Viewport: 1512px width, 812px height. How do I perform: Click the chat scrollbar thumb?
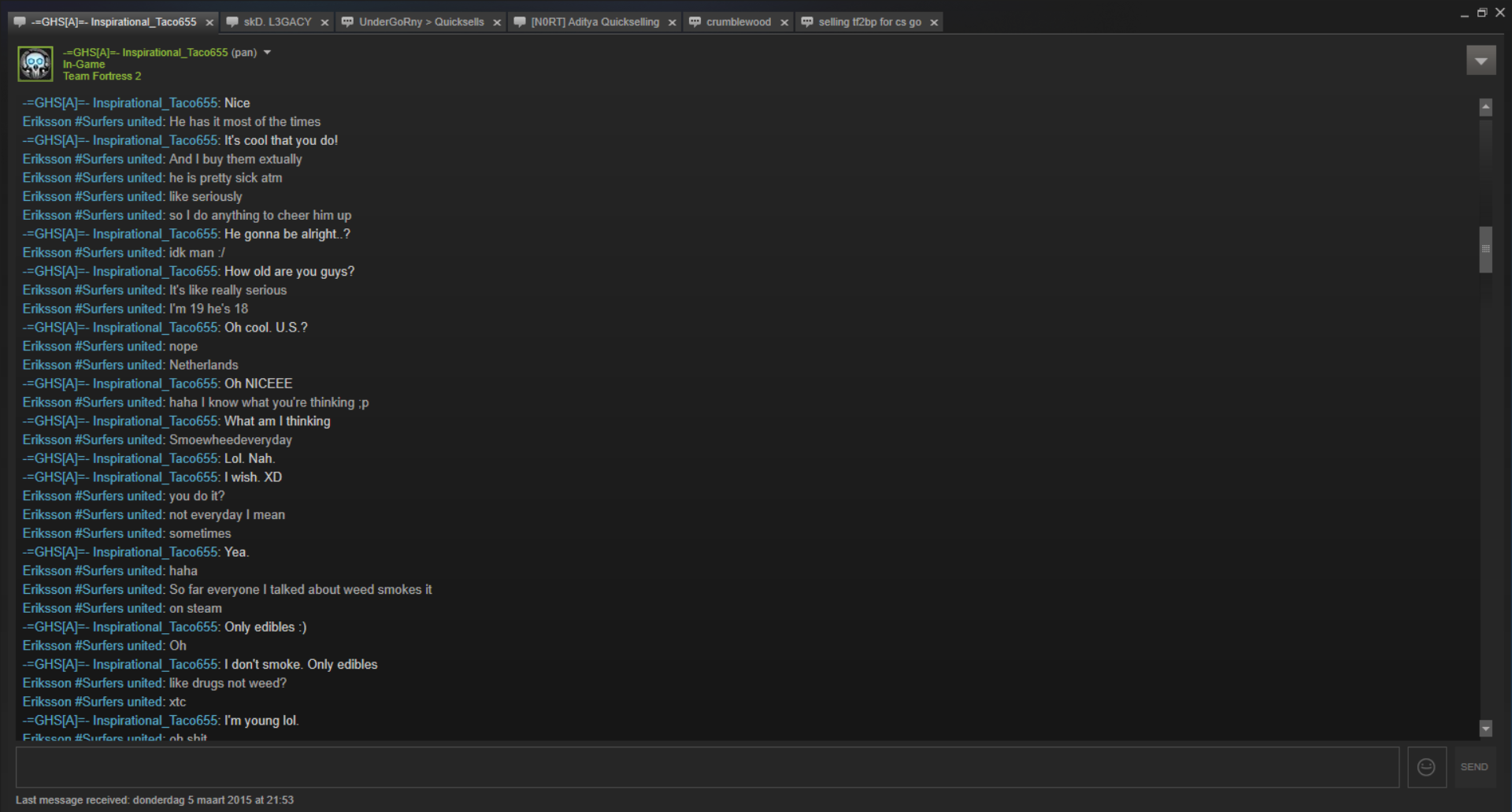pyautogui.click(x=1486, y=249)
